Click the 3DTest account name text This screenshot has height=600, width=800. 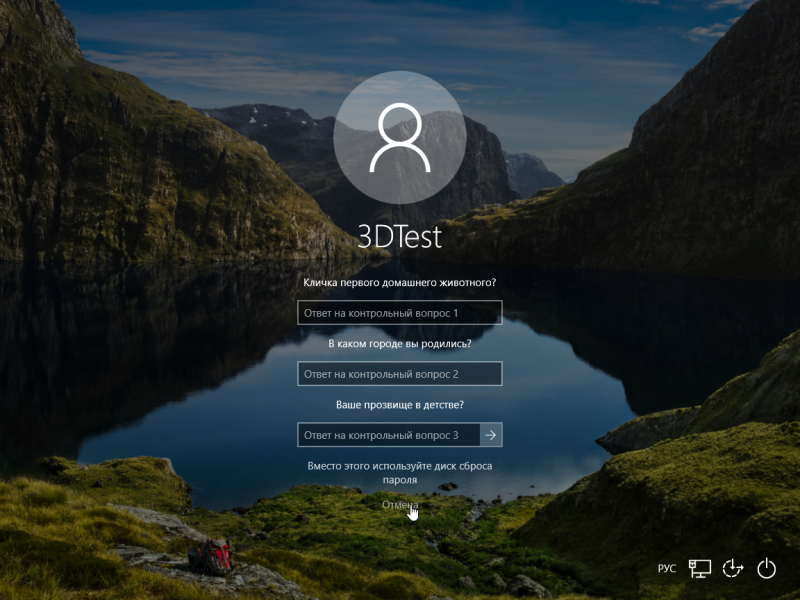coord(399,235)
